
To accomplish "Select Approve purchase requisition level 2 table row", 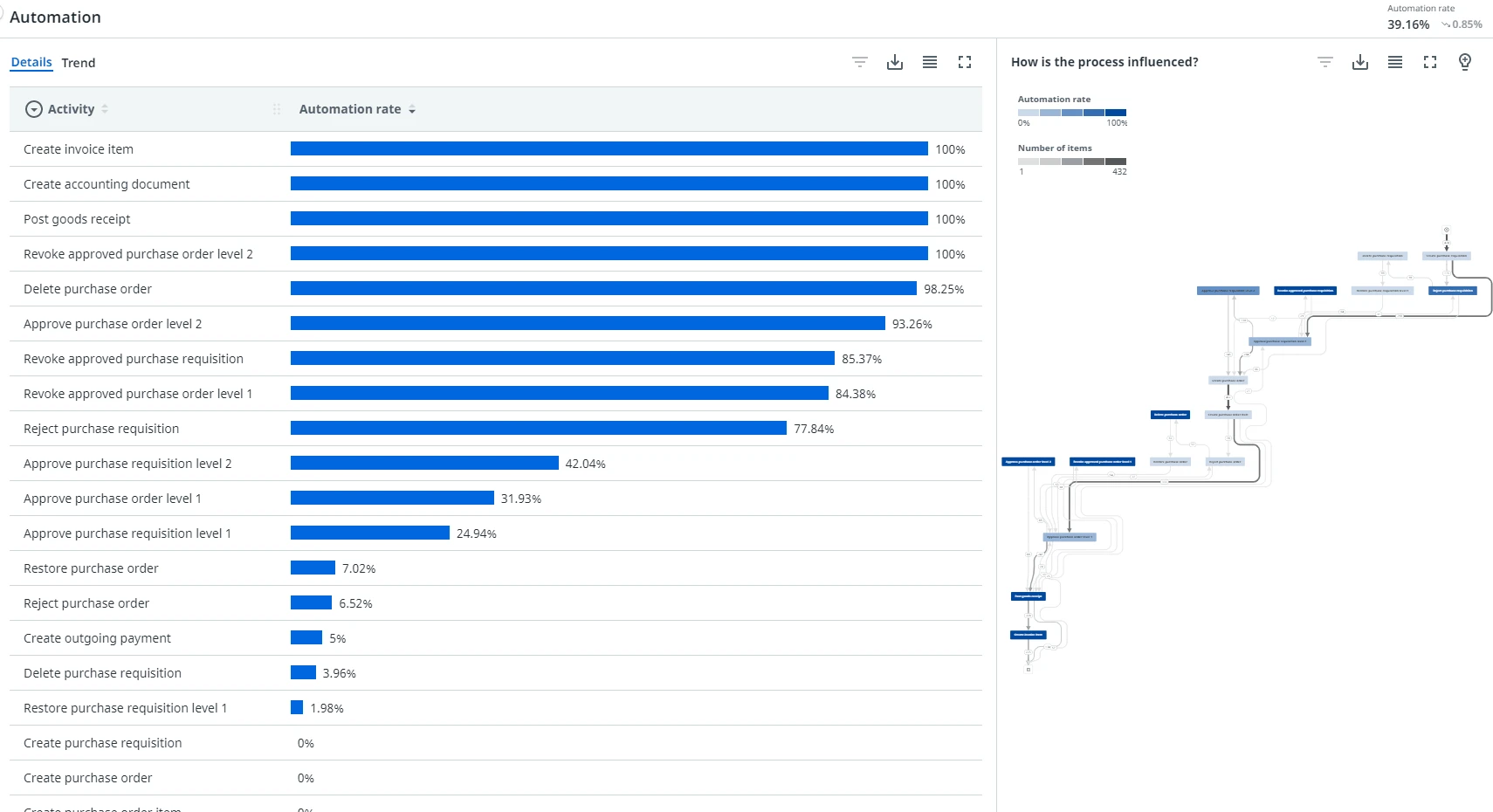I will click(496, 464).
